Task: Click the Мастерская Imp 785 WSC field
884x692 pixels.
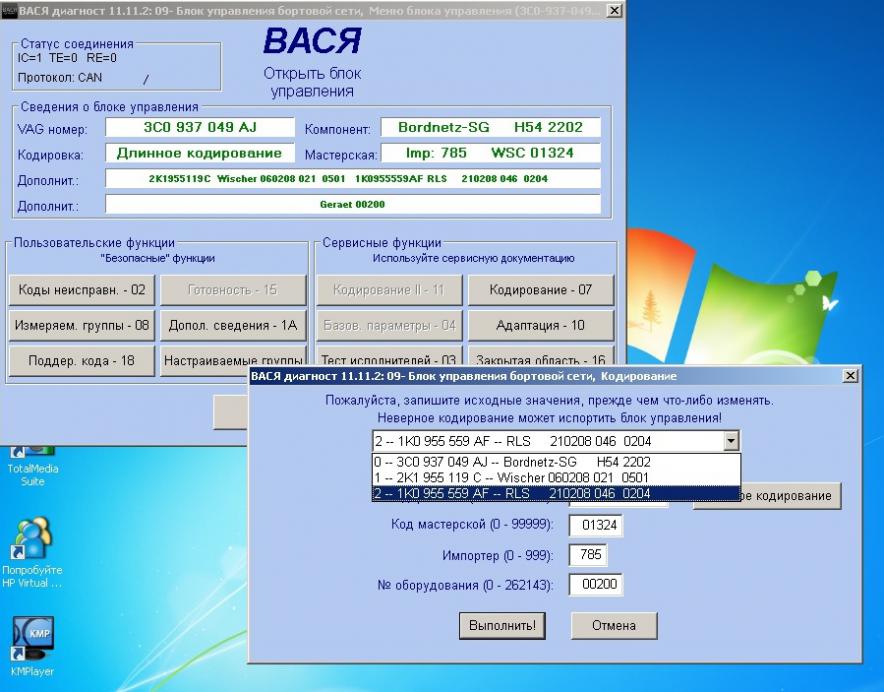Action: (x=490, y=153)
